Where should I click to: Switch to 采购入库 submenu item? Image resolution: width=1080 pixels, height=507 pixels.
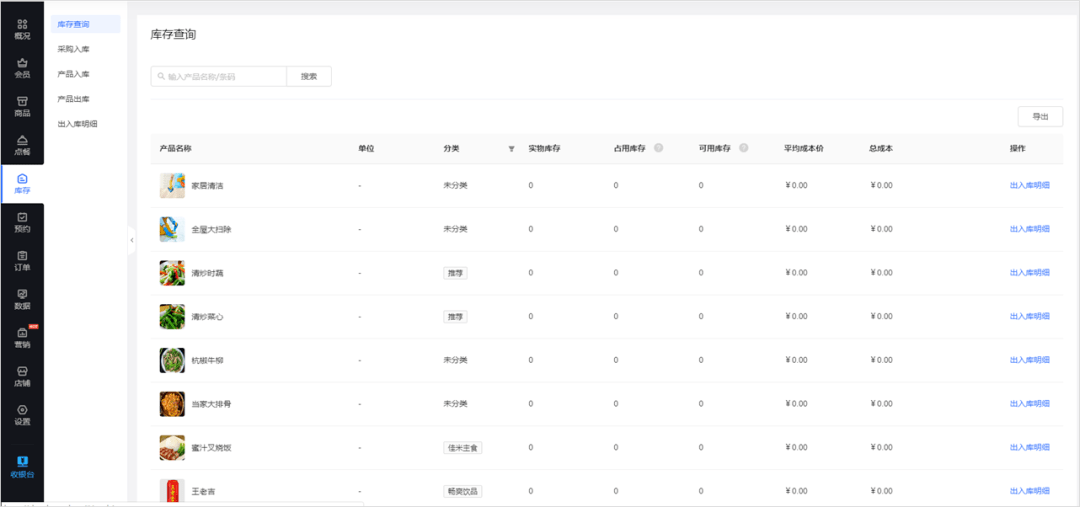tap(74, 49)
